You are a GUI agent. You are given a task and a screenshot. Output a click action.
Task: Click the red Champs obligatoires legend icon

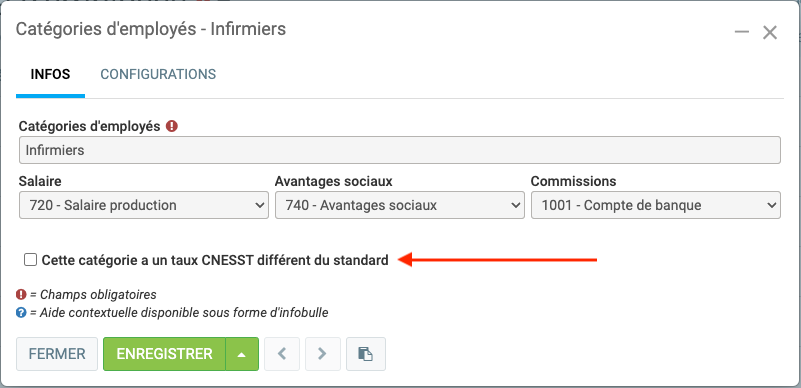[21, 295]
